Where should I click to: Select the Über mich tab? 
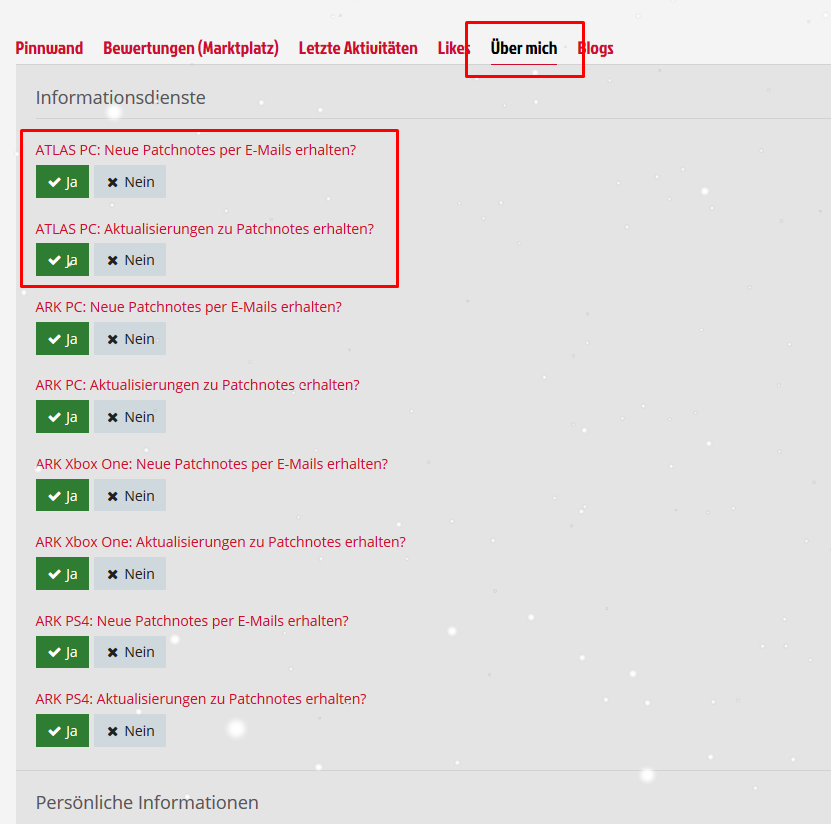(x=524, y=48)
